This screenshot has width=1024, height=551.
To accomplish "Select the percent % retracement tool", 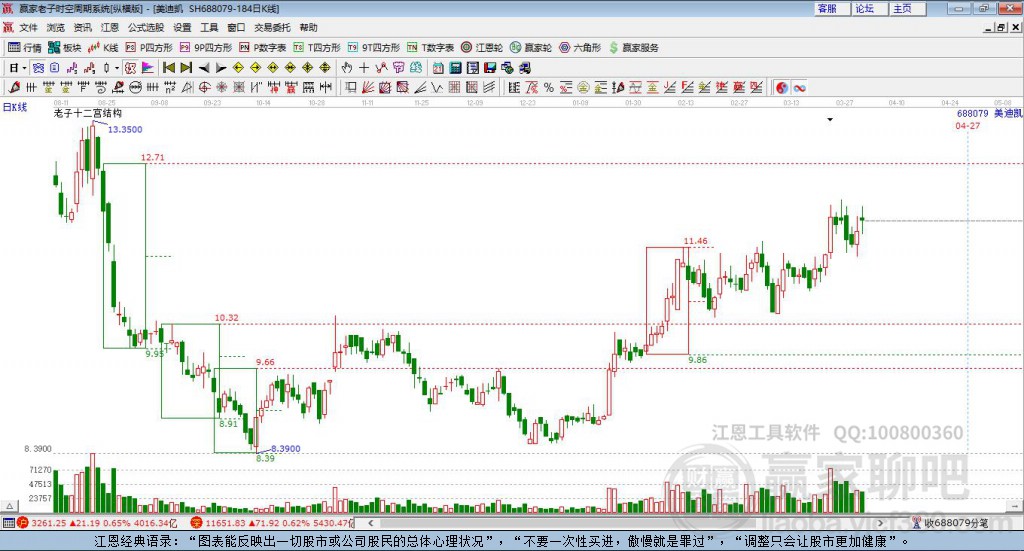I will (x=549, y=87).
